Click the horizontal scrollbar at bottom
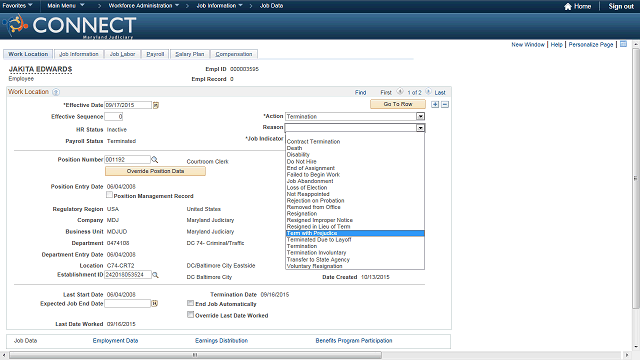640x360 pixels. [x=196, y=355]
